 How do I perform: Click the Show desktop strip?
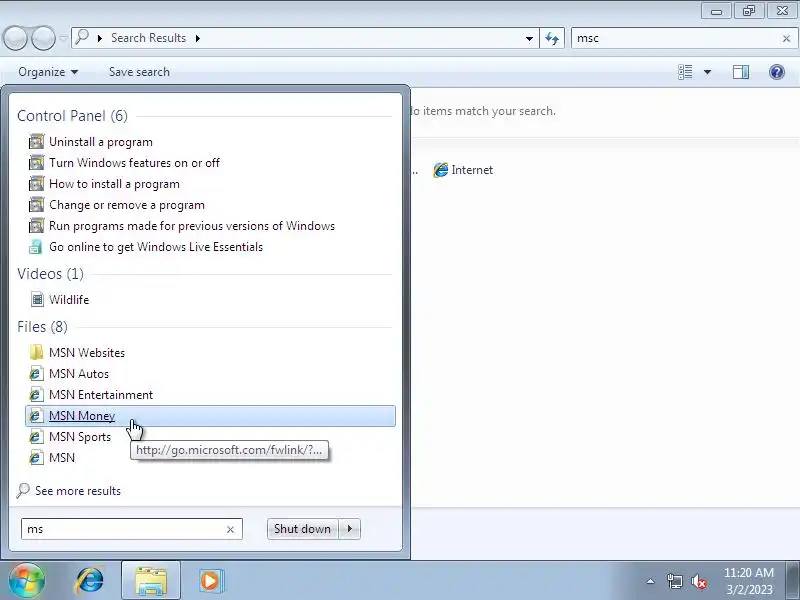tap(793, 581)
